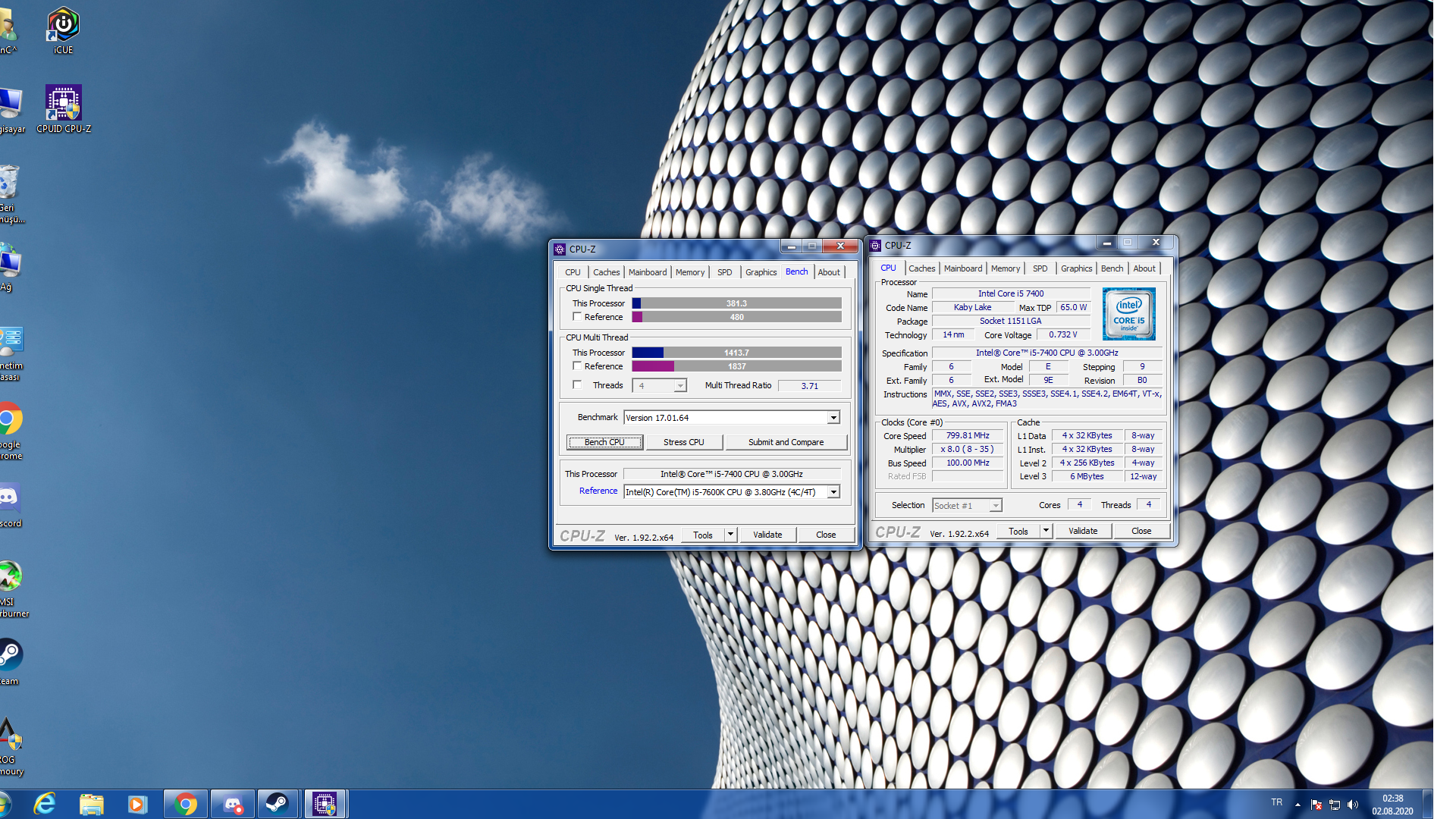Click Multi Thread This Processor bar 1413.7
Screen dimensions: 1456x819
pyautogui.click(x=736, y=353)
